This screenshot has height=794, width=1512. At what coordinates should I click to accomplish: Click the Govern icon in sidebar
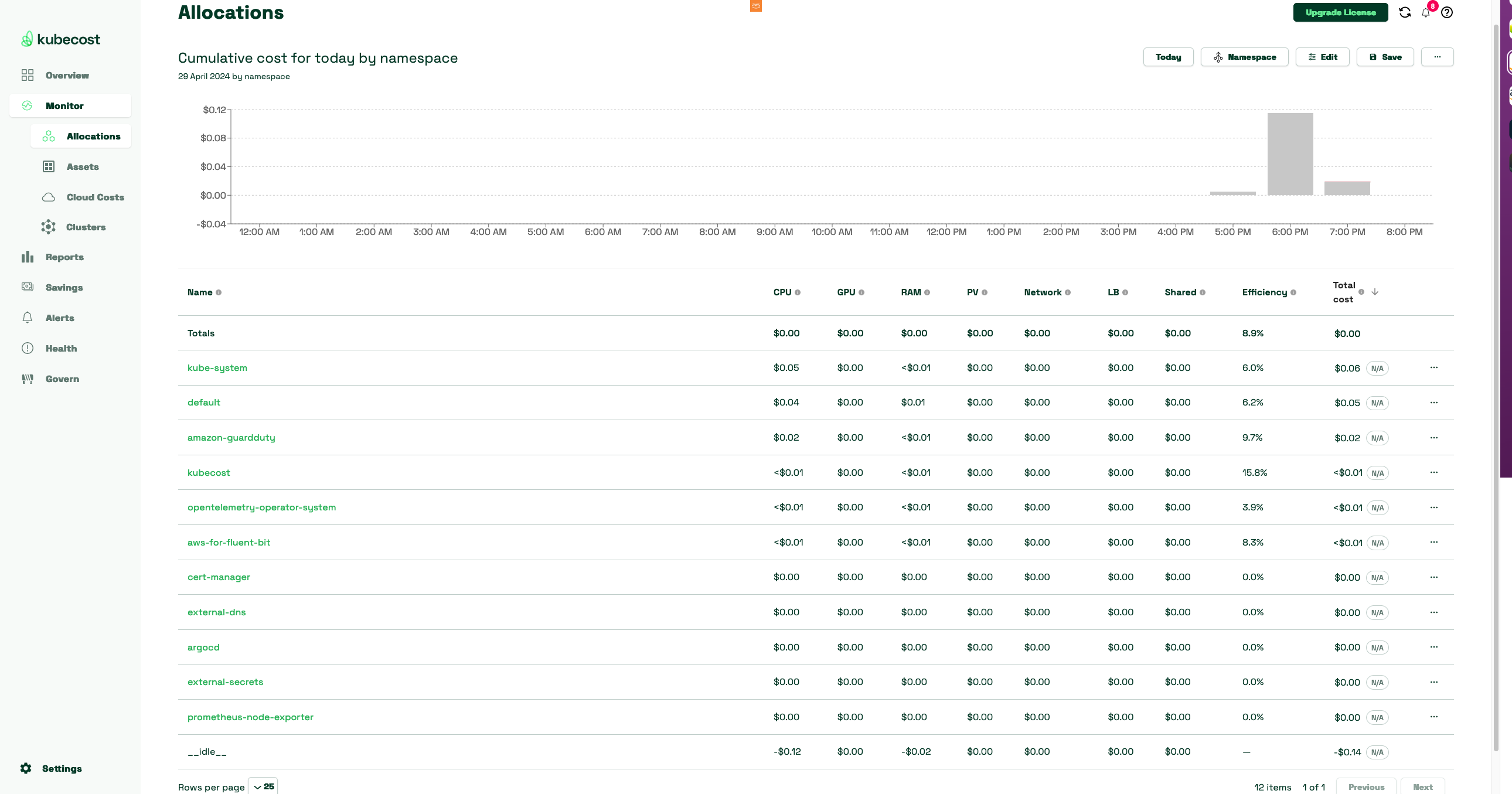[27, 378]
